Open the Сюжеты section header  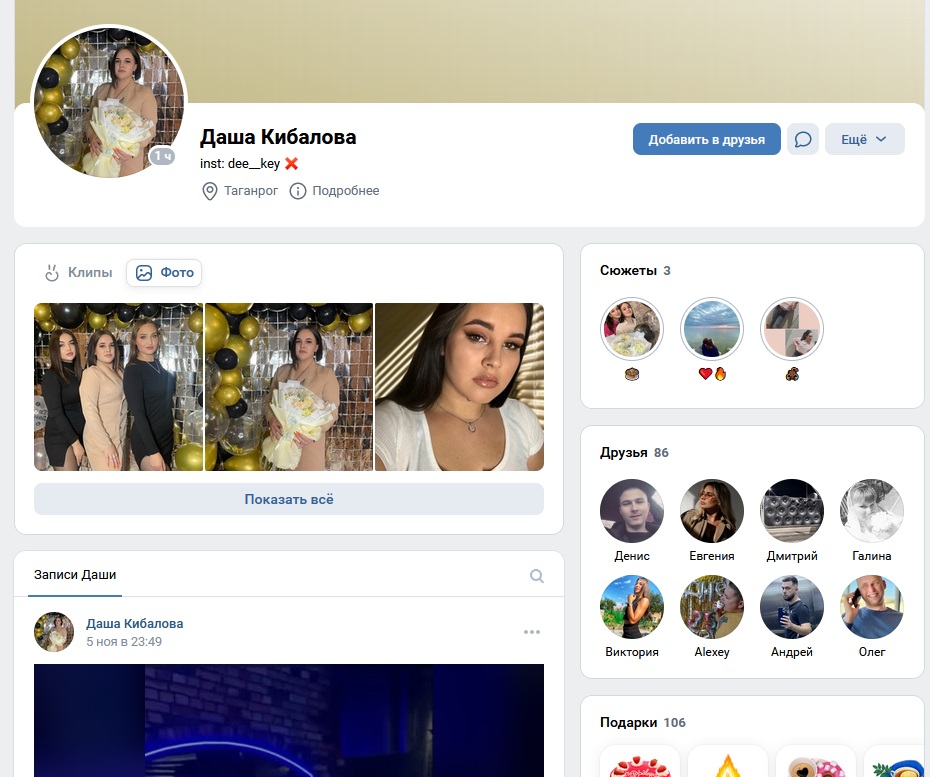[635, 270]
